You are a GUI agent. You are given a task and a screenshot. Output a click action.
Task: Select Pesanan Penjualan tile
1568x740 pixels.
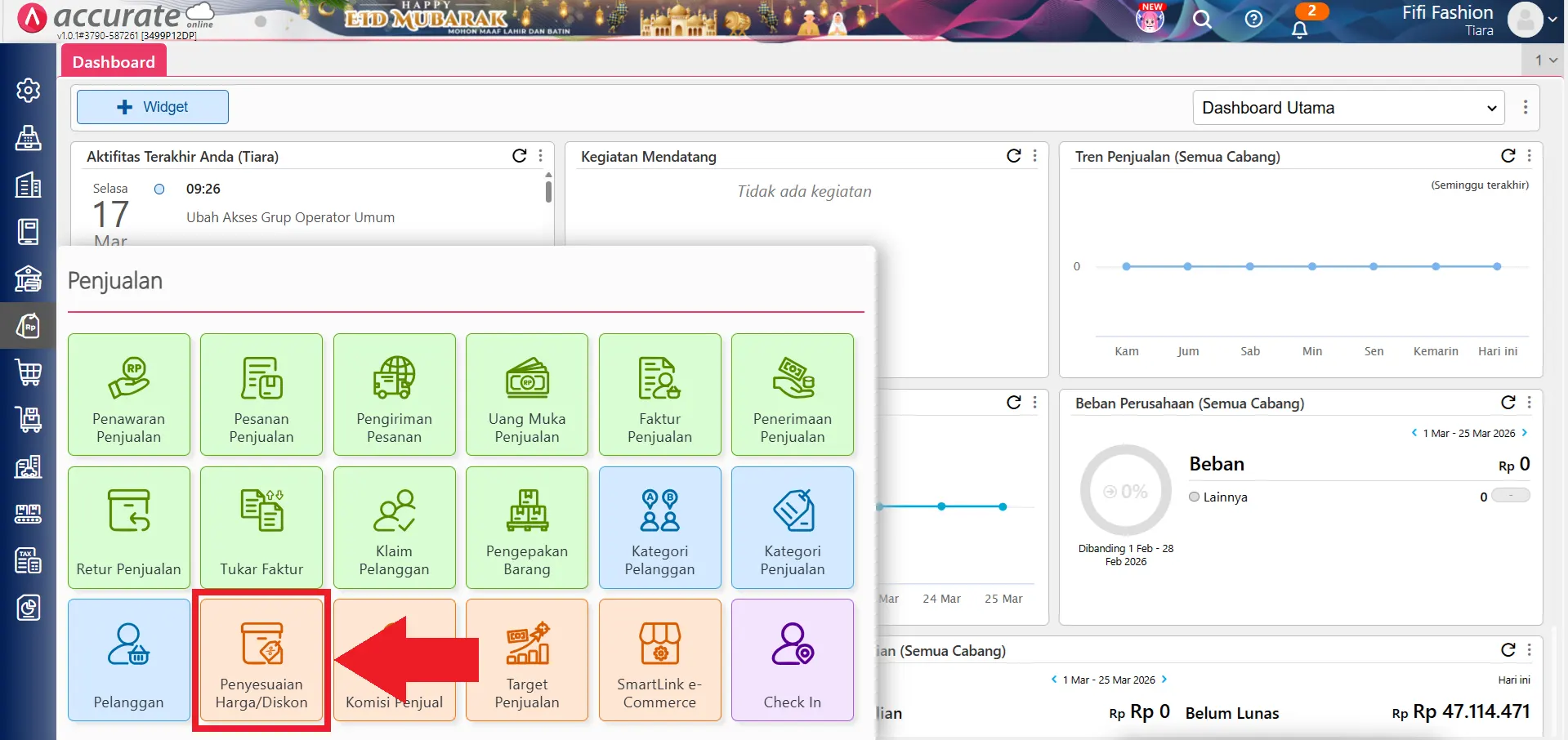[x=261, y=395]
